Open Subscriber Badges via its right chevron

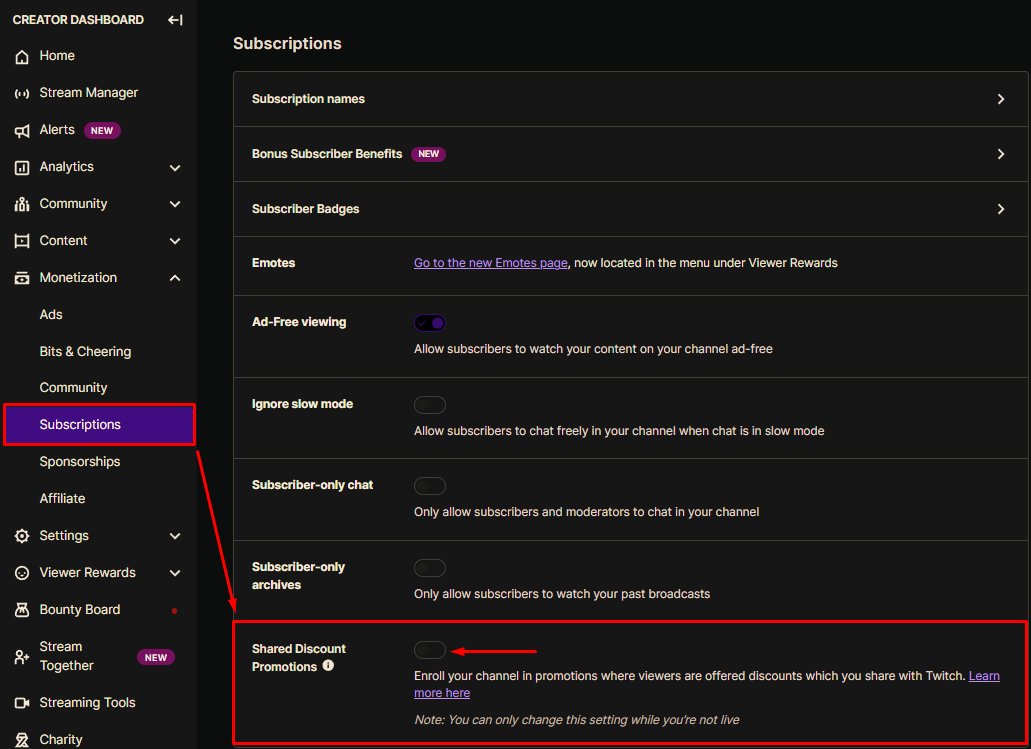1001,209
